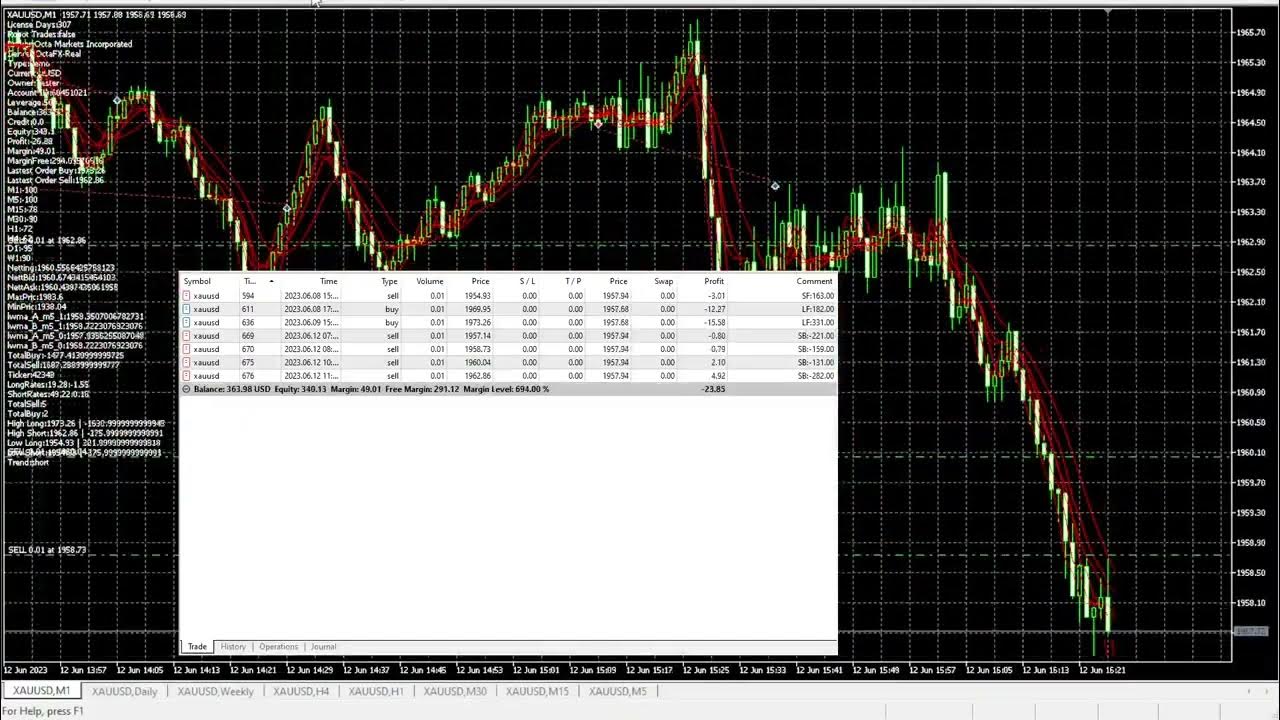Click profit value -3.01
This screenshot has width=1280, height=720.
[716, 296]
